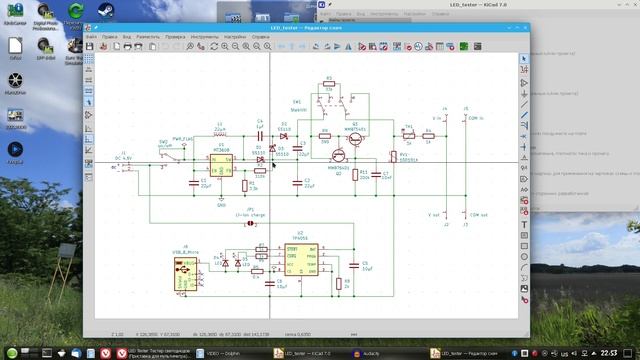This screenshot has width=640, height=360.
Task: Open page settings icon in toolbar
Action: [x=117, y=47]
